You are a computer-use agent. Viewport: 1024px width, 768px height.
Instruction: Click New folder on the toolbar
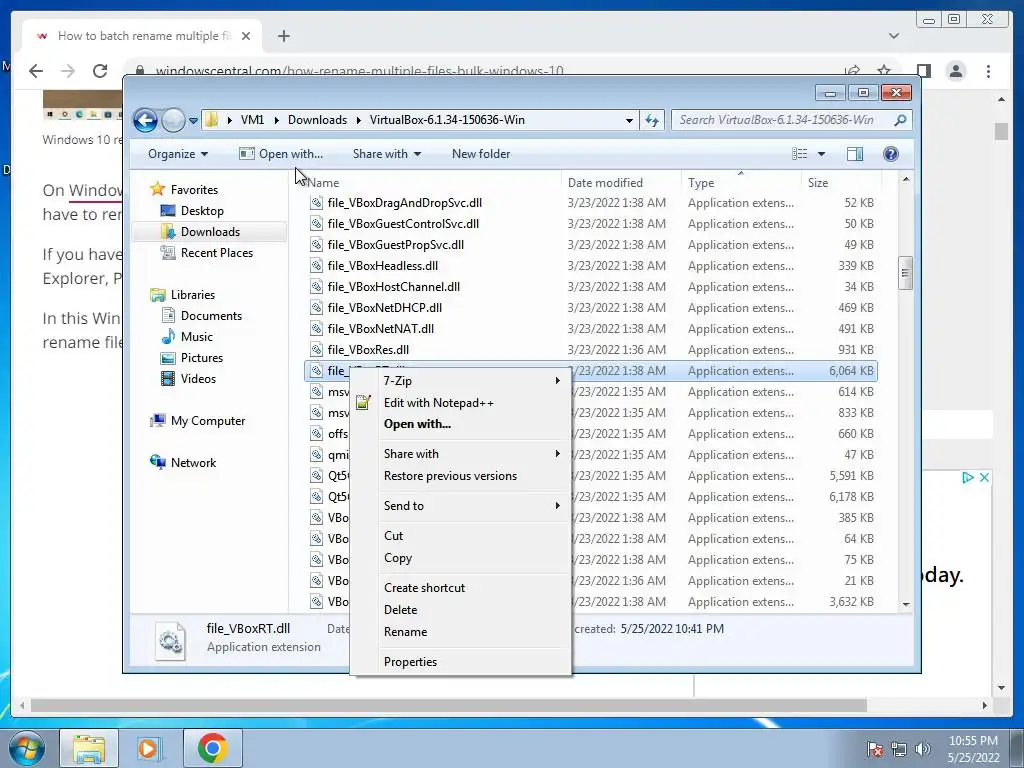(x=481, y=154)
